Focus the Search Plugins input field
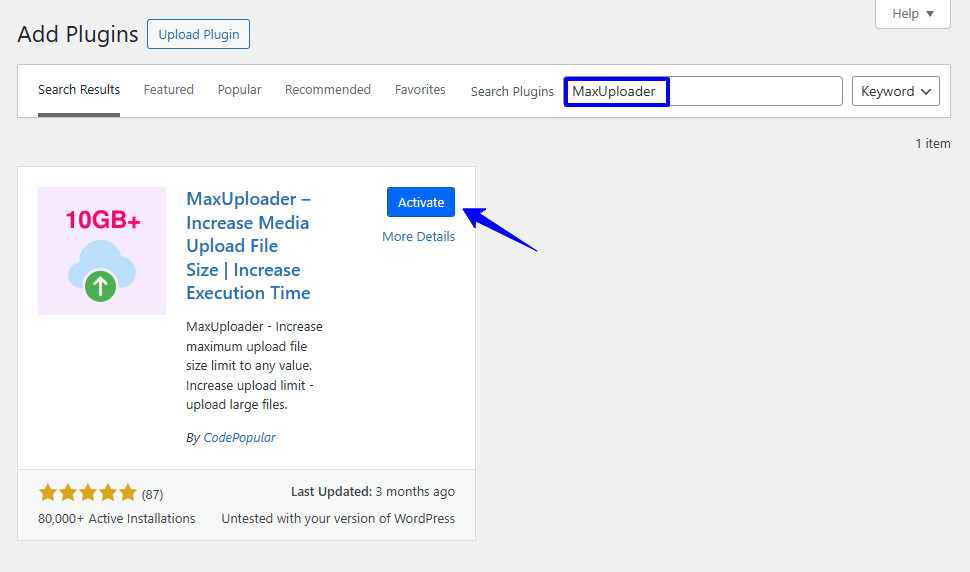Image resolution: width=970 pixels, height=572 pixels. coord(703,92)
